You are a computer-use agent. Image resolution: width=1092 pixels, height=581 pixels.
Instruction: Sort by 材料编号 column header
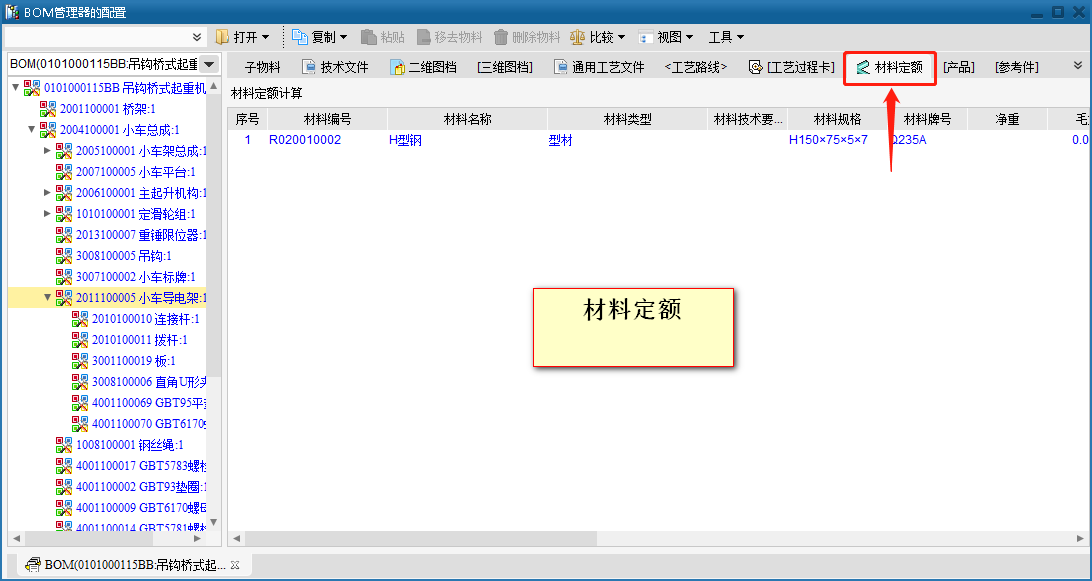pos(327,119)
